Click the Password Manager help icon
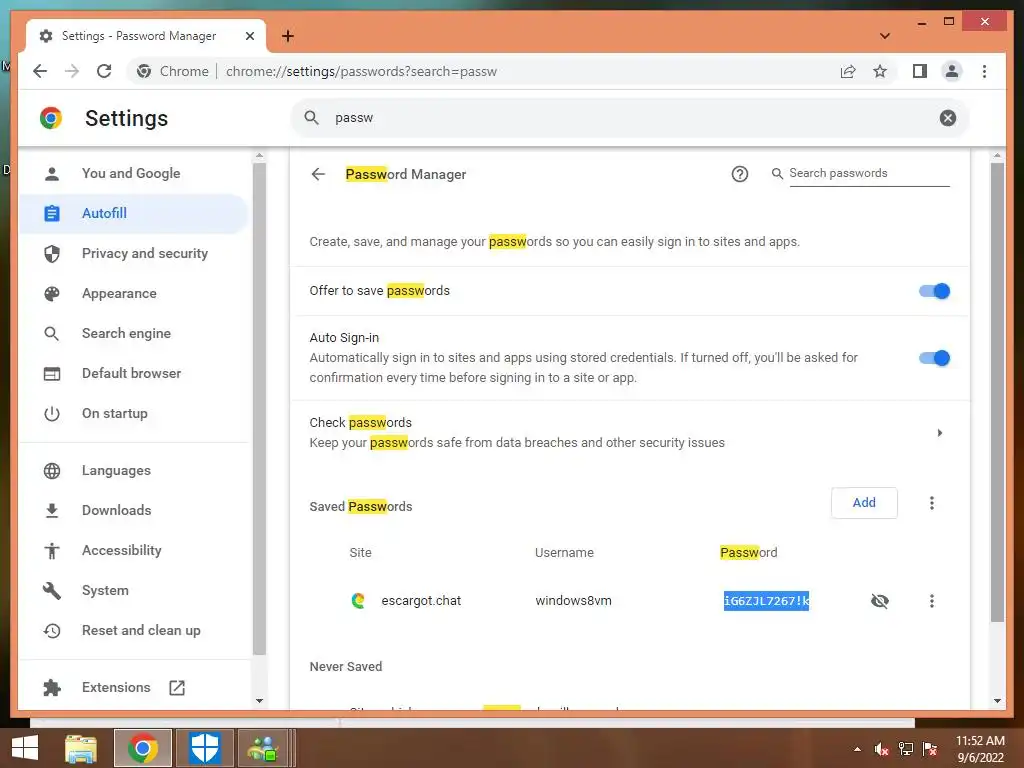The image size is (1024, 768). (x=739, y=174)
